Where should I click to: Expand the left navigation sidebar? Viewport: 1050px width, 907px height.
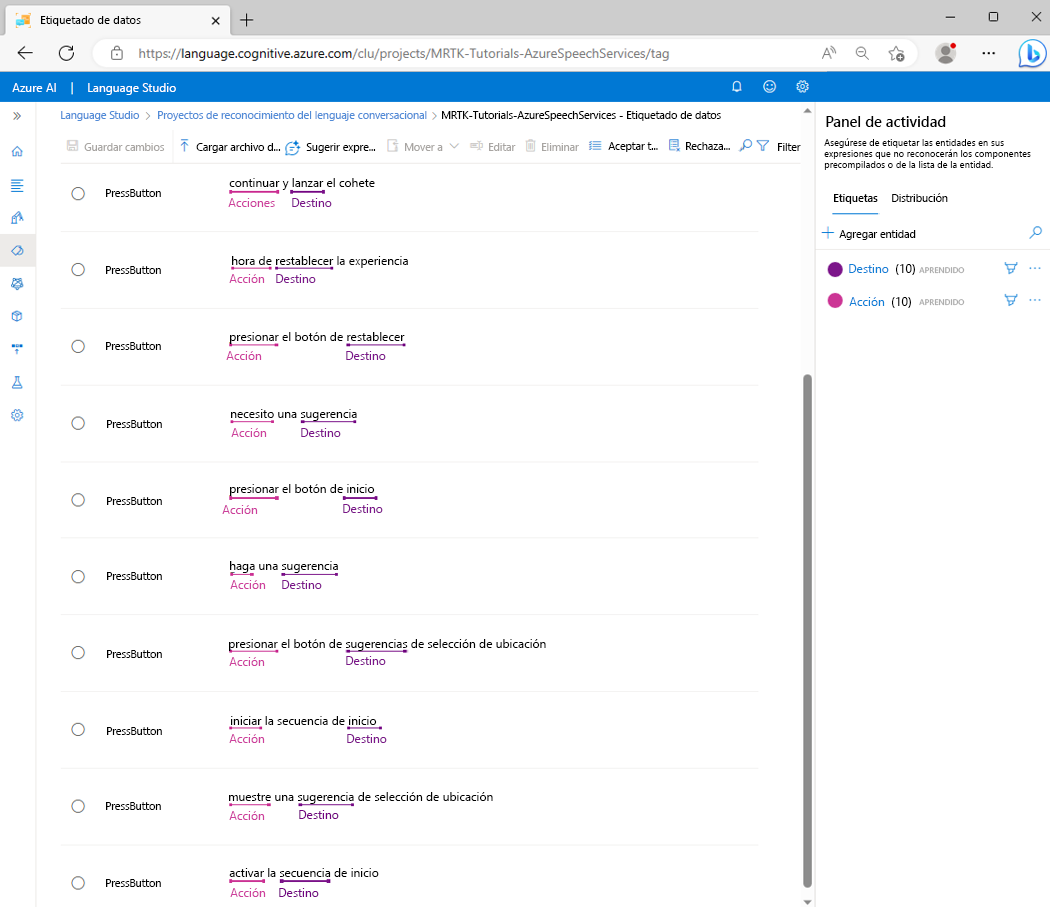click(x=17, y=116)
